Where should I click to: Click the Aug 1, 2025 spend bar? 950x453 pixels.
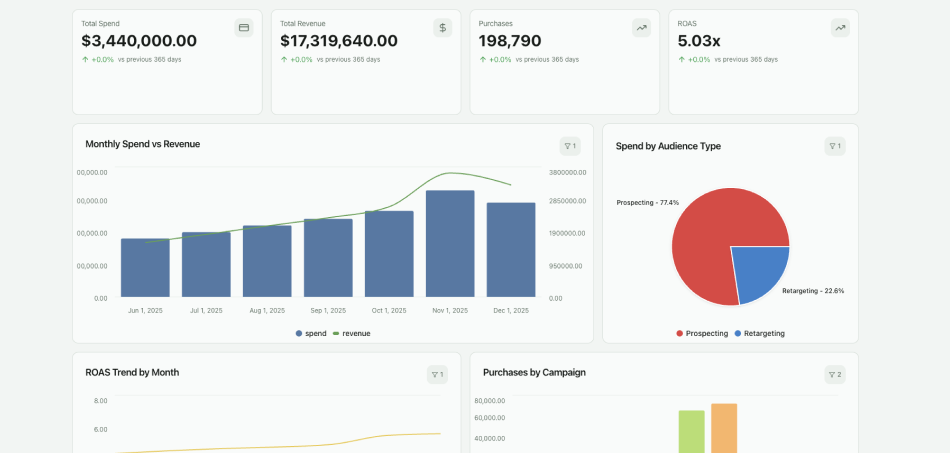click(267, 261)
